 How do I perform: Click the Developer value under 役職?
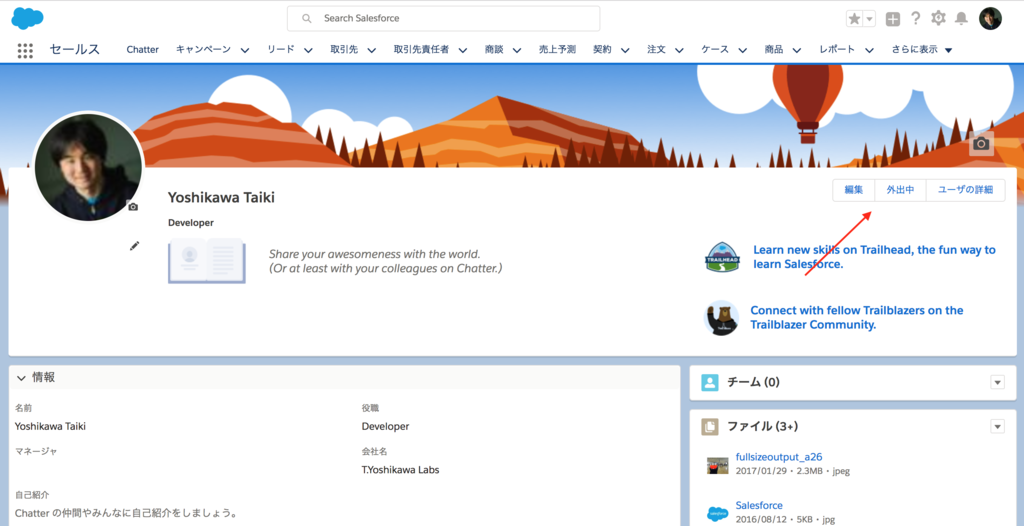coord(385,427)
